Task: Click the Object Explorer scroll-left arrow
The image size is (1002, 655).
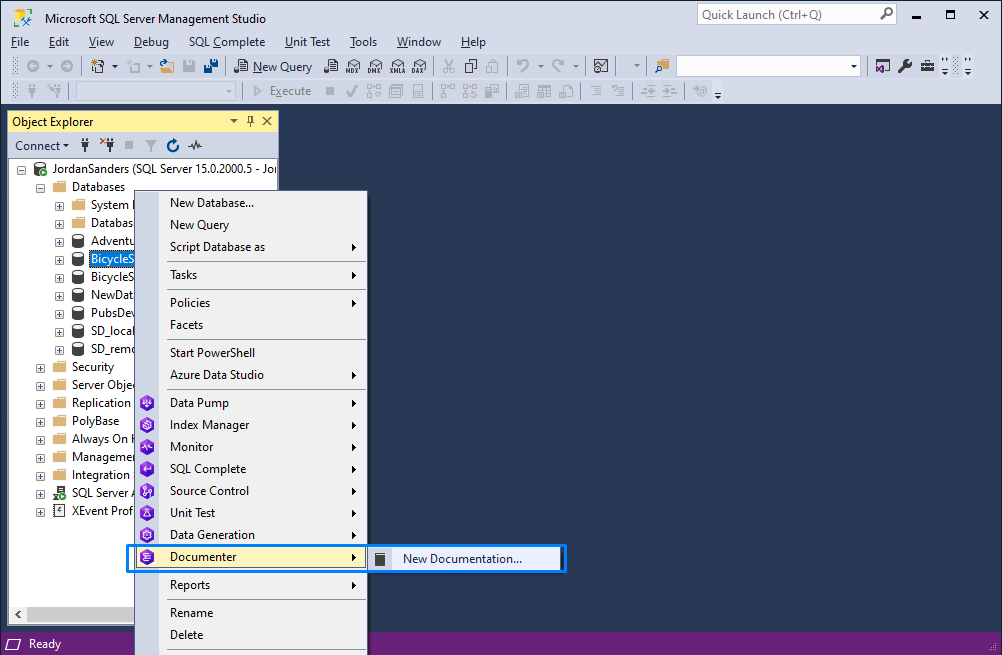Action: [19, 615]
